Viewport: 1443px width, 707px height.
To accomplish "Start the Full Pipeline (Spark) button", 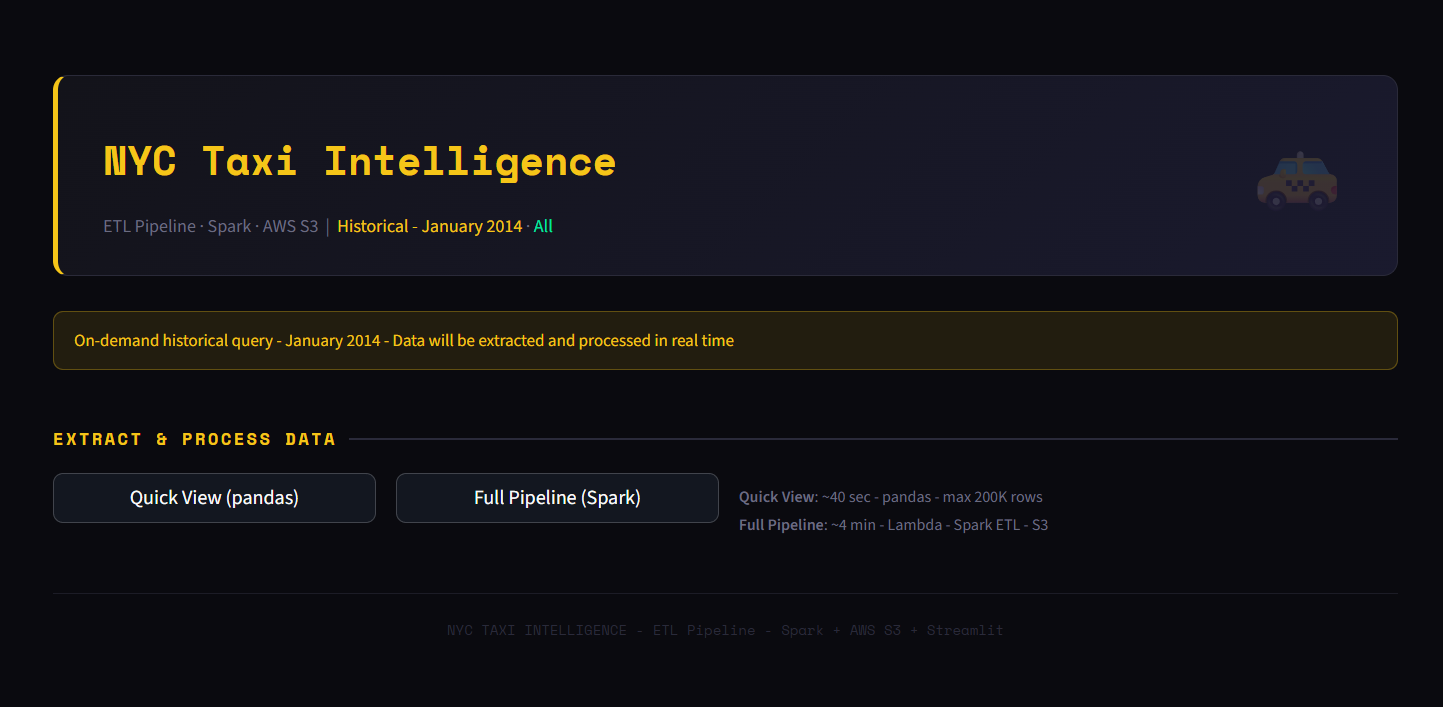I will pos(557,498).
